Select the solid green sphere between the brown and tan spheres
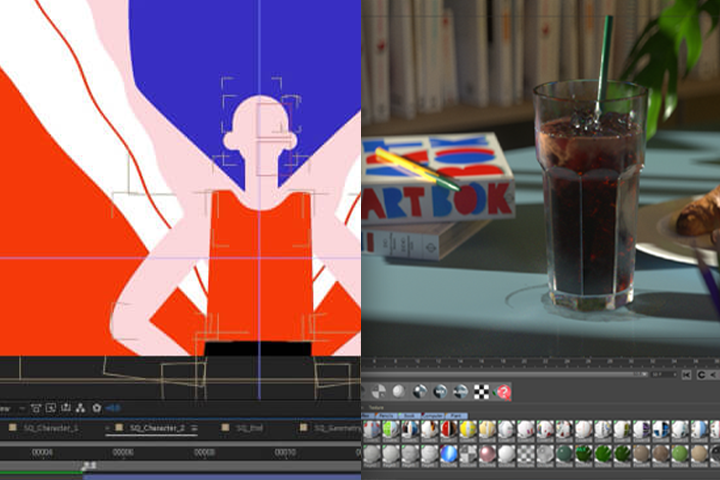Viewport: 720px width, 480px height. tap(680, 454)
